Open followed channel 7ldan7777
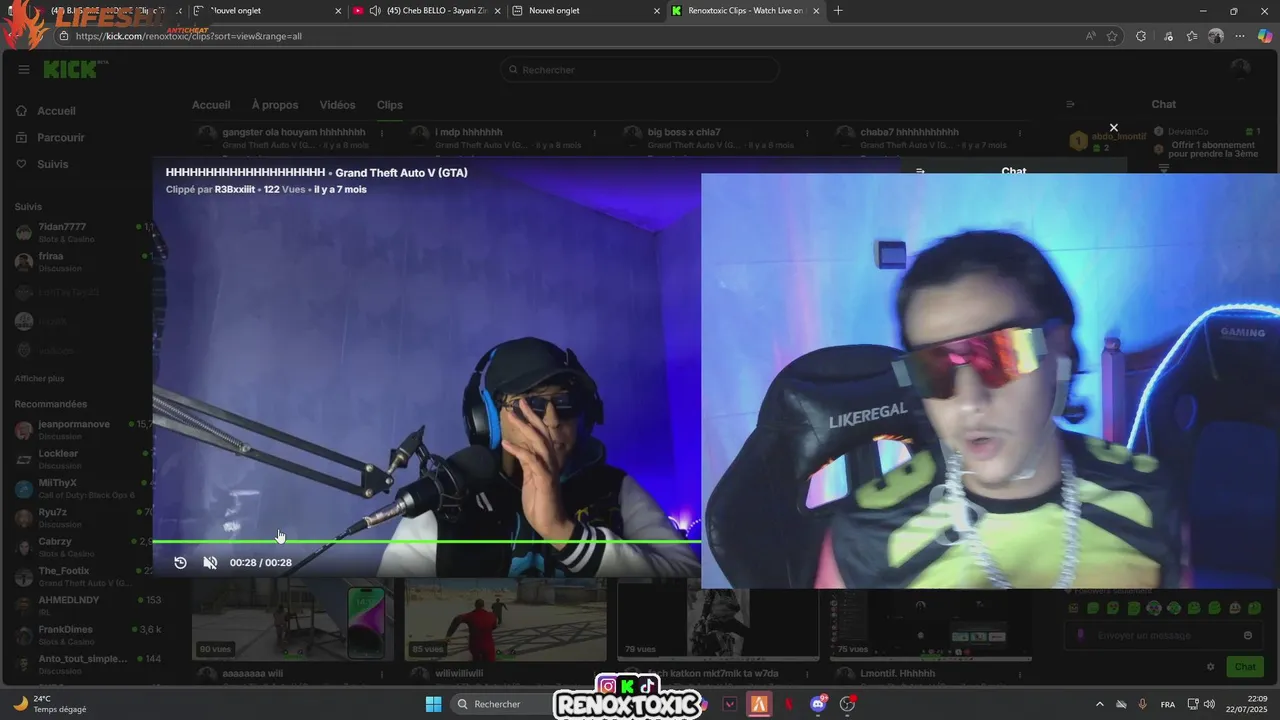 point(82,232)
